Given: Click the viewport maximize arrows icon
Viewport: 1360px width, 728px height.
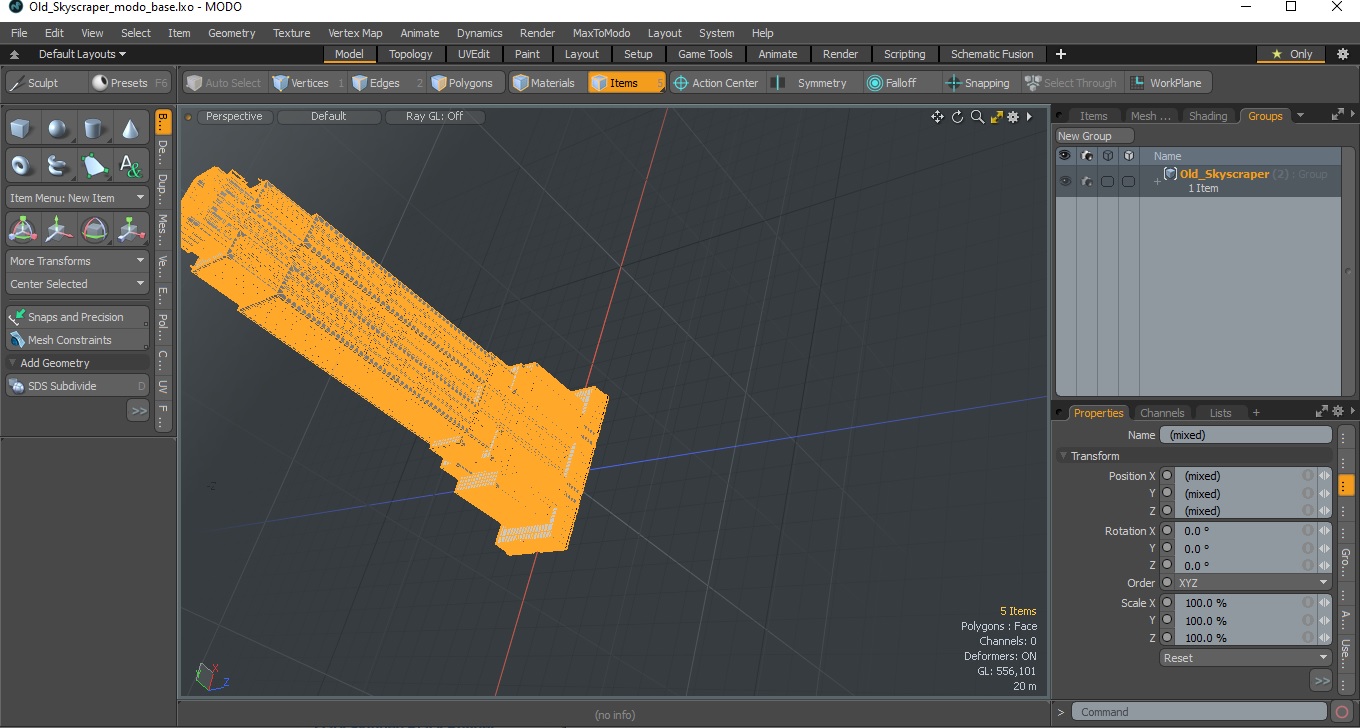Looking at the screenshot, I should click(x=996, y=117).
